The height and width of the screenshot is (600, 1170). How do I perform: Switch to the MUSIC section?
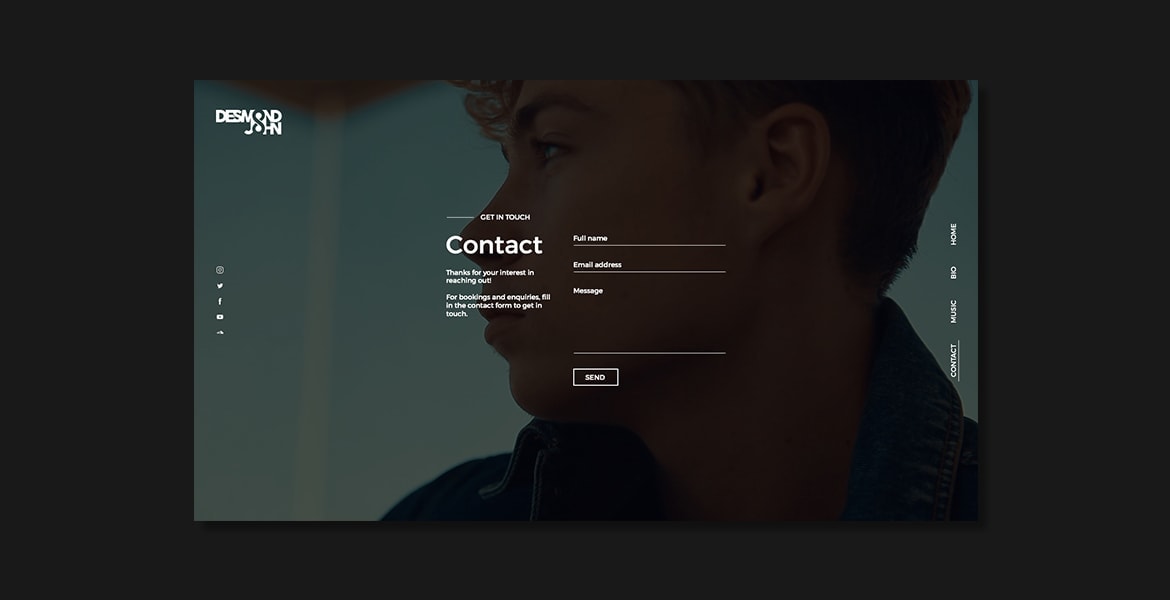[953, 311]
